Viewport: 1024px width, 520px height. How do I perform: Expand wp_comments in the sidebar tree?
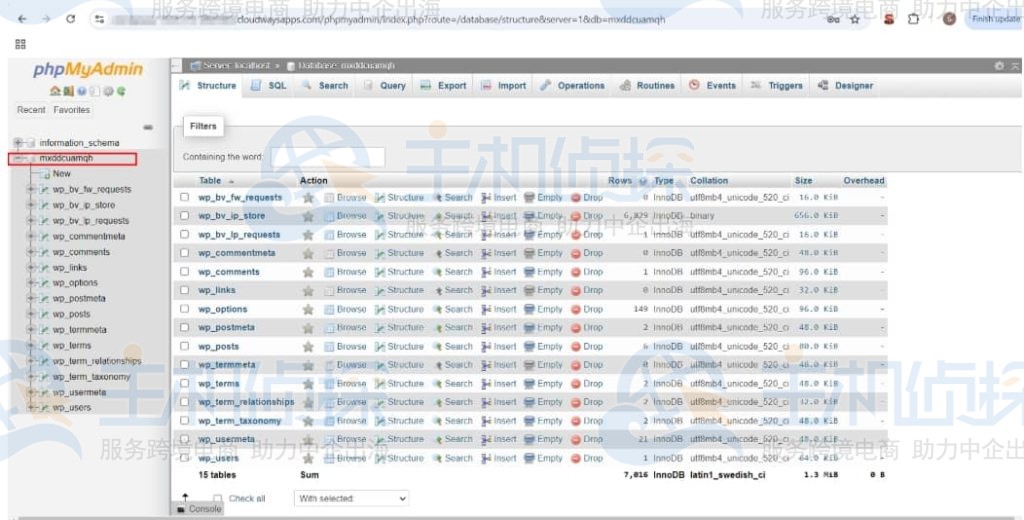33,252
